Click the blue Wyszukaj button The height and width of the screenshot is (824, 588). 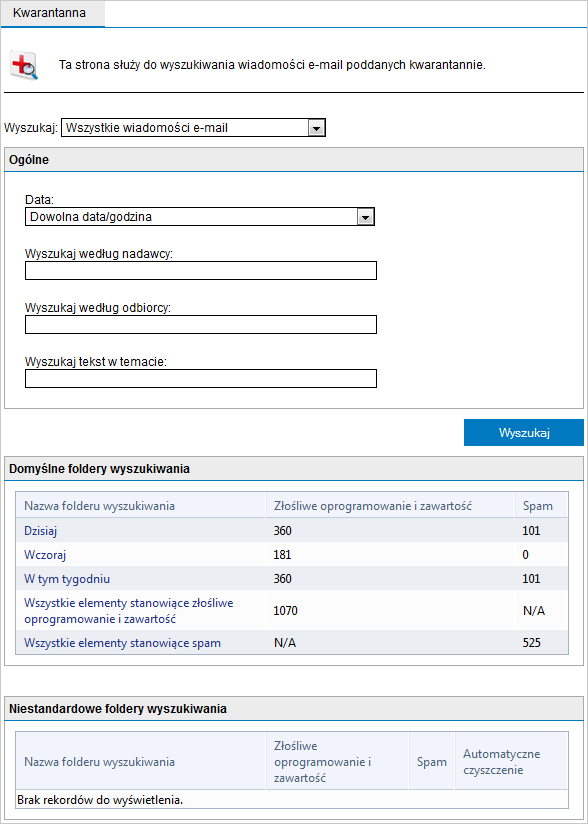tap(523, 432)
